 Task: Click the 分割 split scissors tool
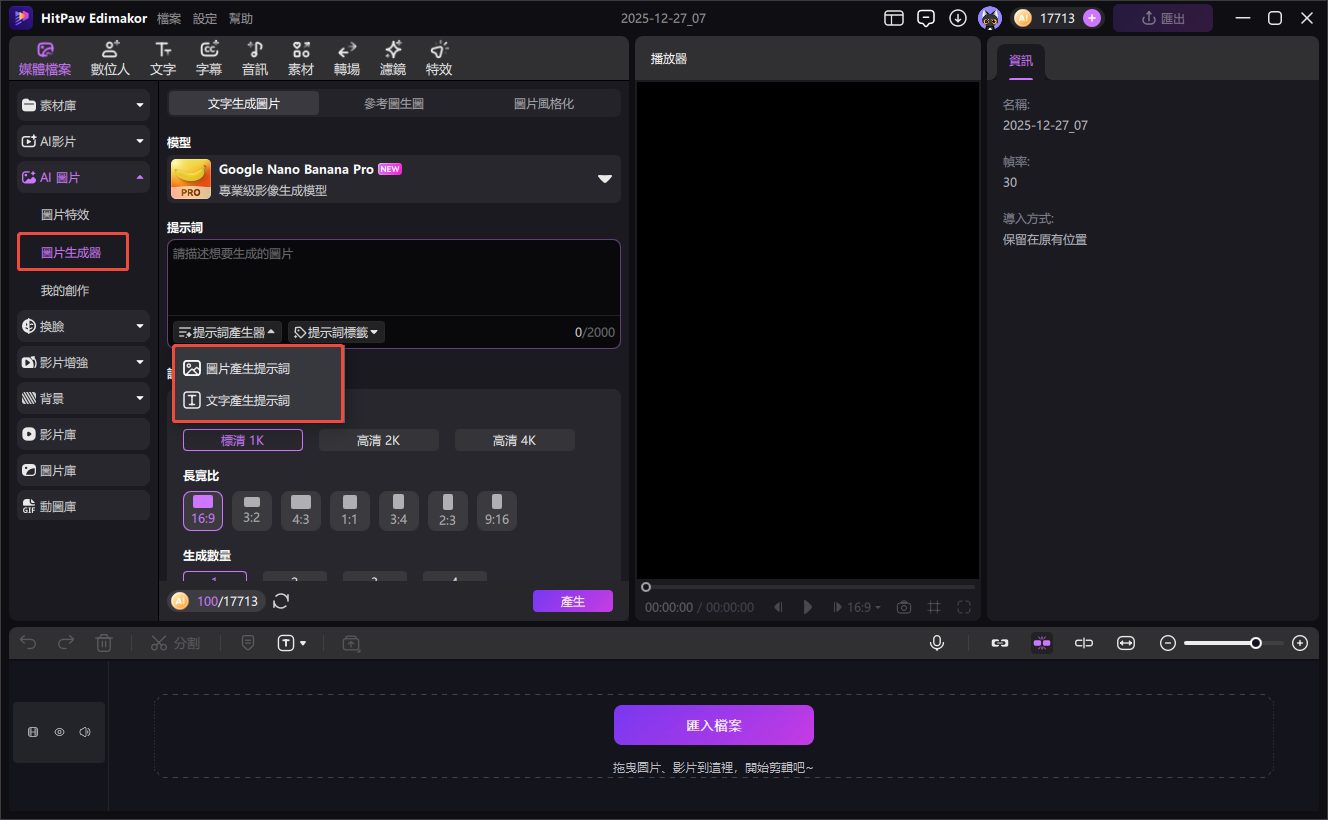[175, 643]
